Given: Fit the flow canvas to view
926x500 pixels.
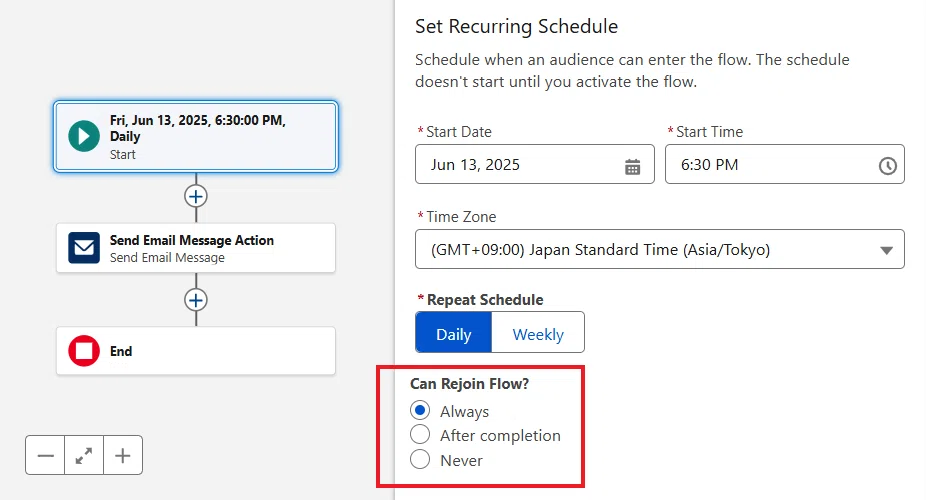Looking at the screenshot, I should [84, 455].
